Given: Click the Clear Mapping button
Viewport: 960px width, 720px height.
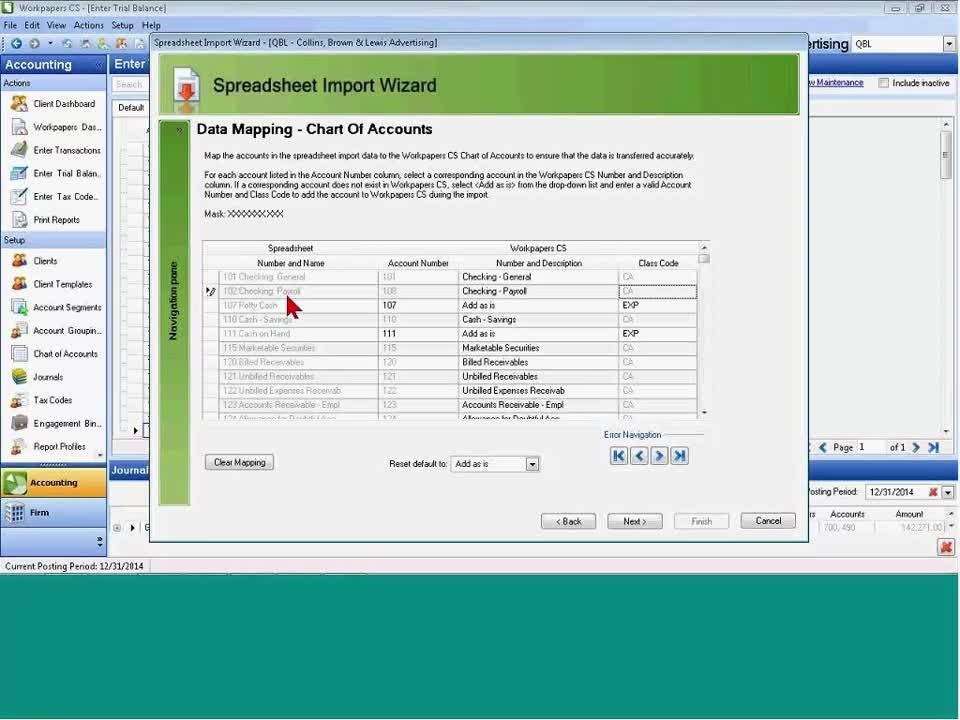Looking at the screenshot, I should (x=239, y=463).
